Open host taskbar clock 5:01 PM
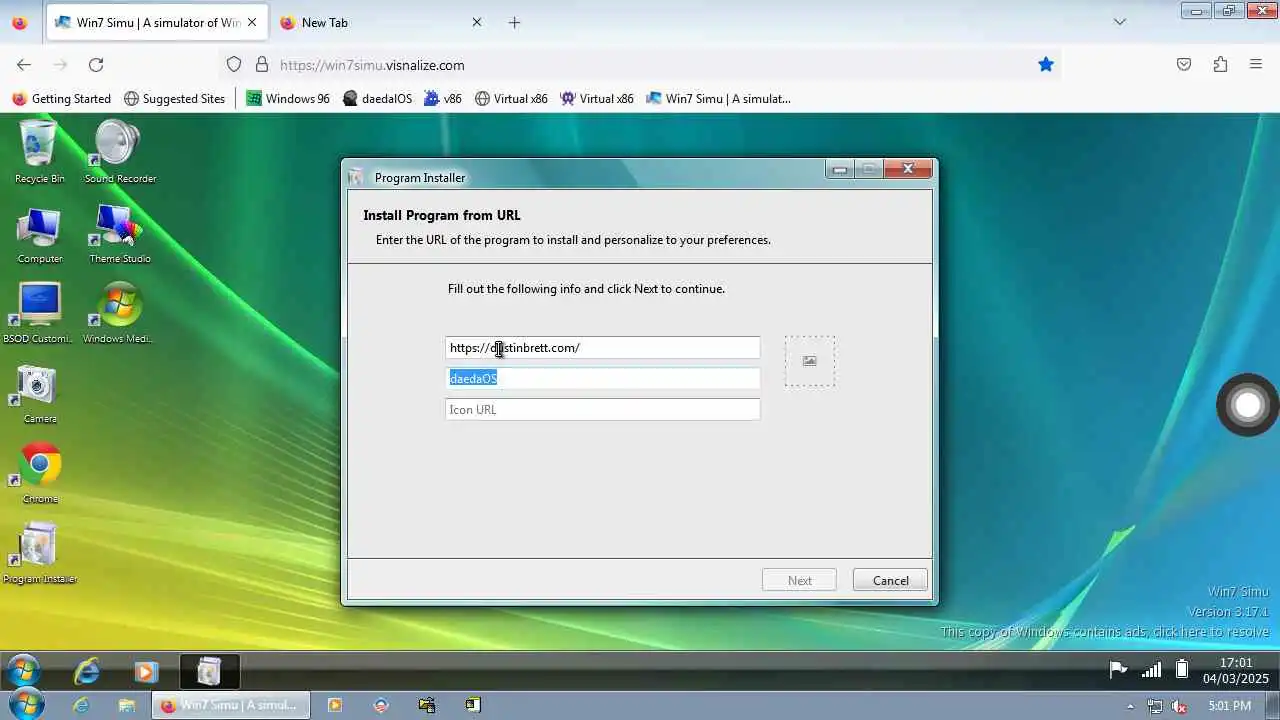Image resolution: width=1280 pixels, height=720 pixels. click(x=1229, y=705)
